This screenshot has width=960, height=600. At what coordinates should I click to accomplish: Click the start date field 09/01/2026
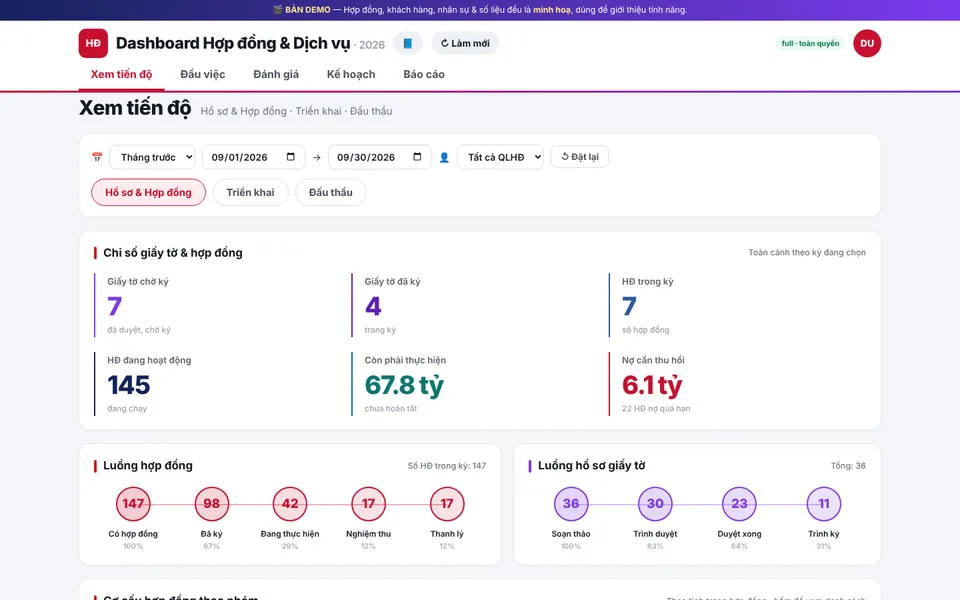click(x=253, y=157)
